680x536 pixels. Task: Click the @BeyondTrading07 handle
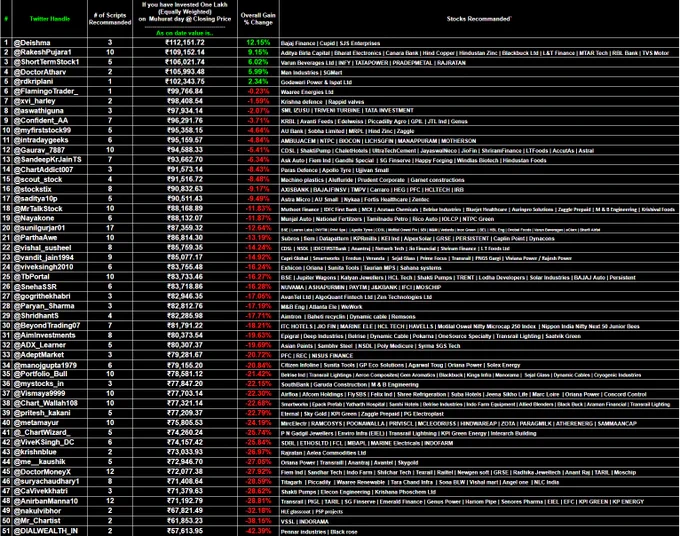pyautogui.click(x=47, y=326)
